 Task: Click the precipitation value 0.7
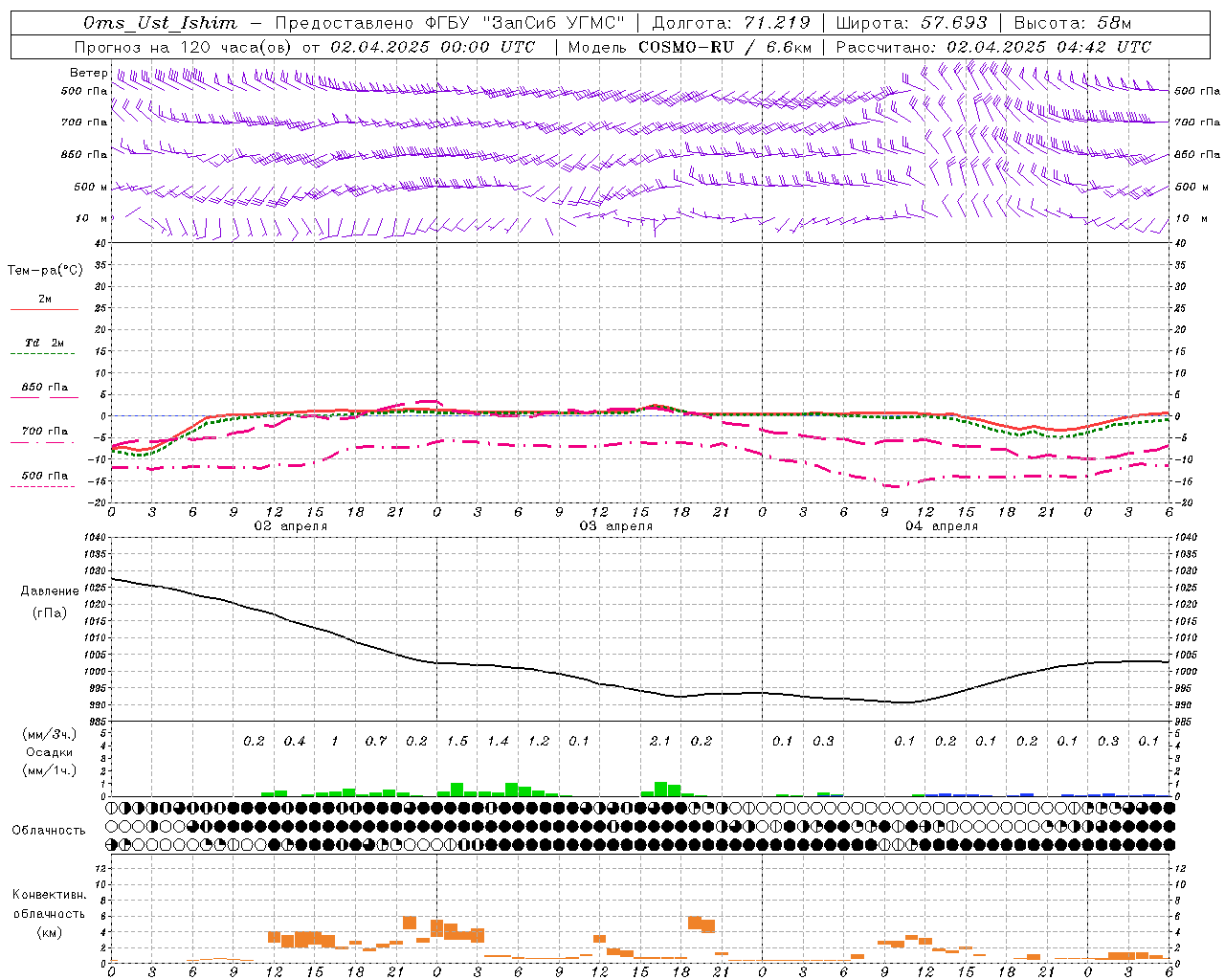pos(376,741)
